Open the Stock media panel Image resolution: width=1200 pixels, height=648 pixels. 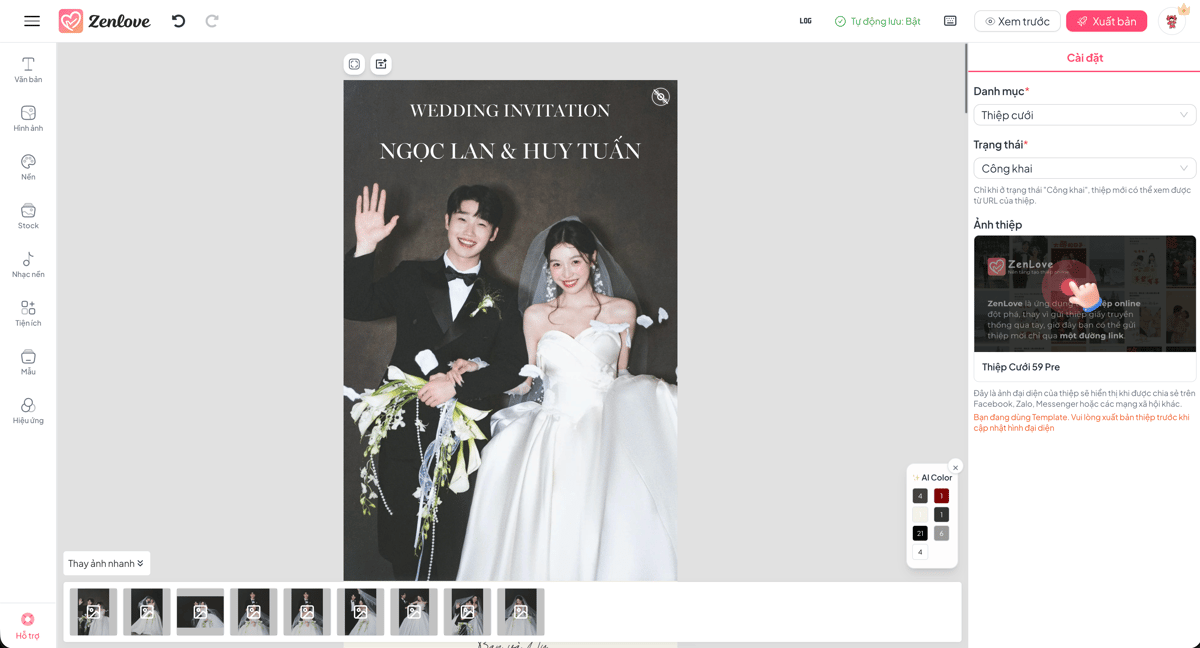coord(27,214)
